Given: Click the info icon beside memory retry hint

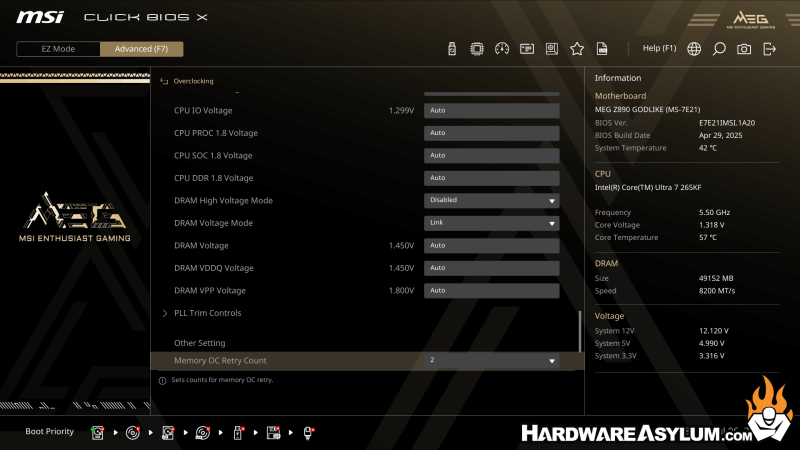Looking at the screenshot, I should click(162, 381).
